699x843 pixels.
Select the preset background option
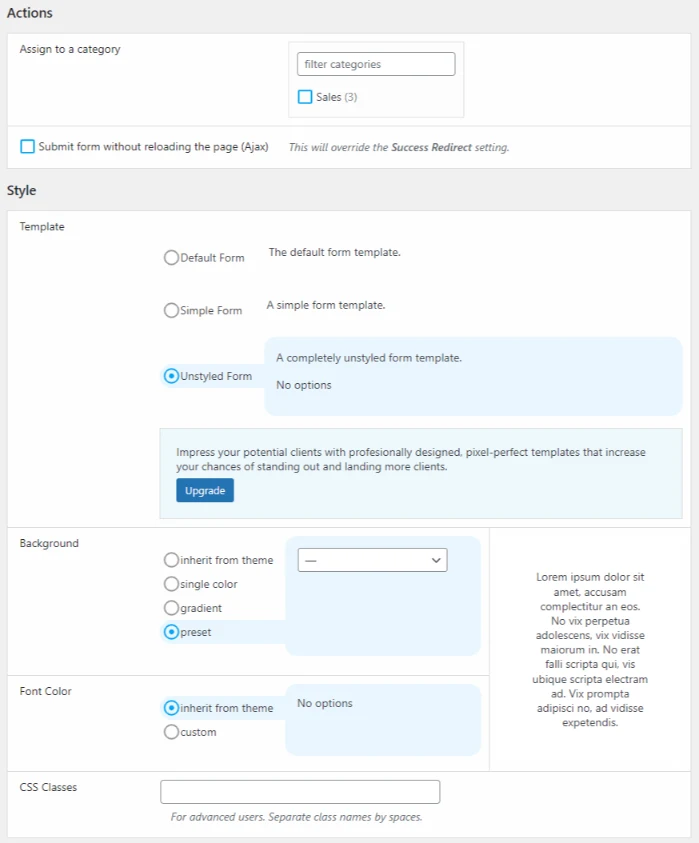pos(171,632)
